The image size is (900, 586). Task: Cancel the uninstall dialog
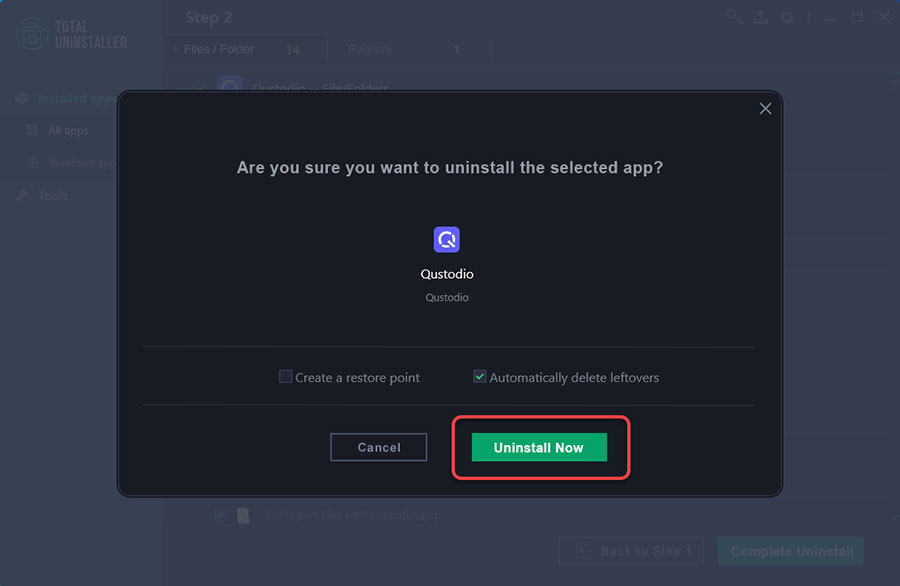378,447
